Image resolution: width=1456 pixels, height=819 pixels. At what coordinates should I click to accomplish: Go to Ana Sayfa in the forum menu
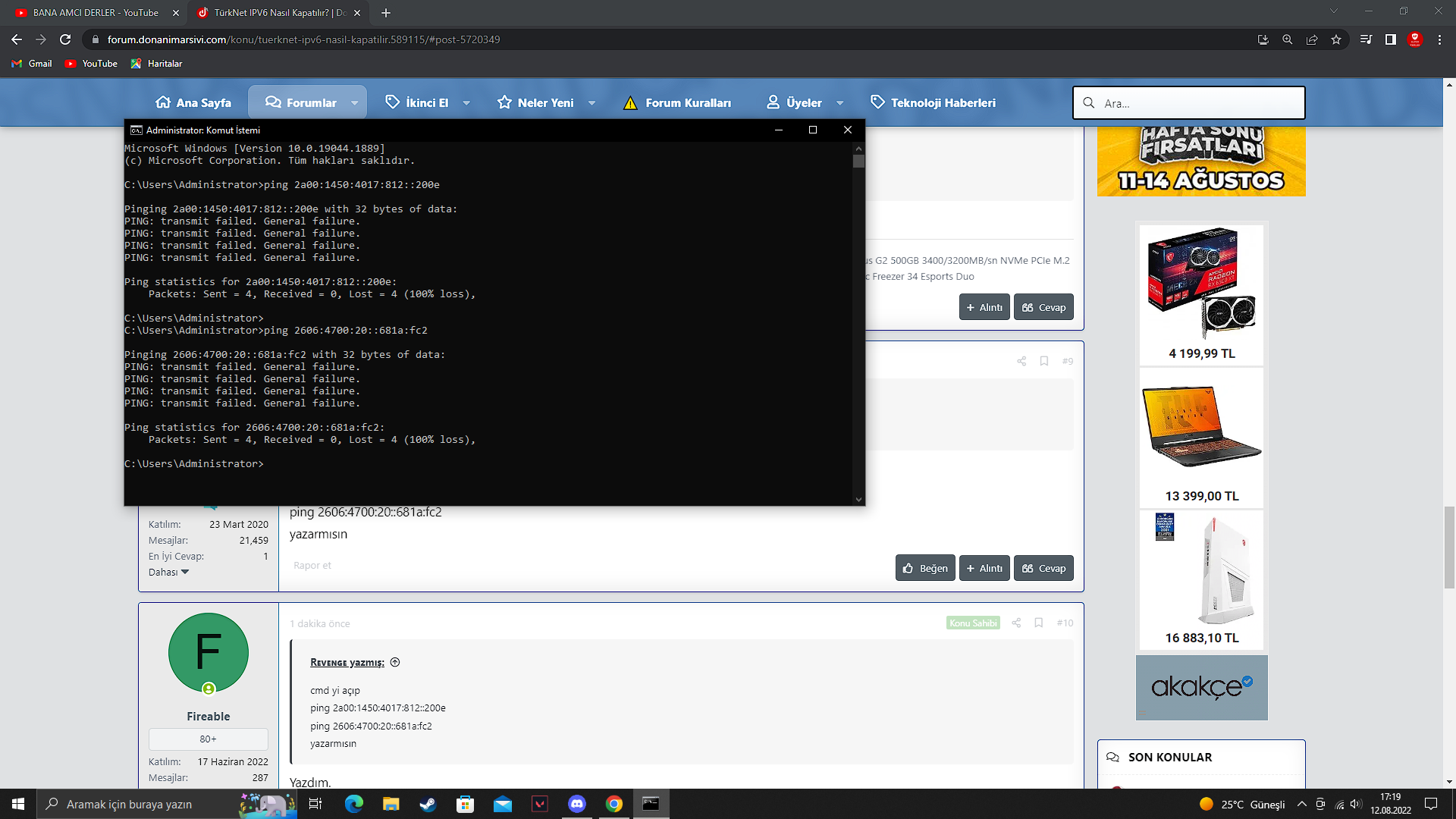point(193,102)
